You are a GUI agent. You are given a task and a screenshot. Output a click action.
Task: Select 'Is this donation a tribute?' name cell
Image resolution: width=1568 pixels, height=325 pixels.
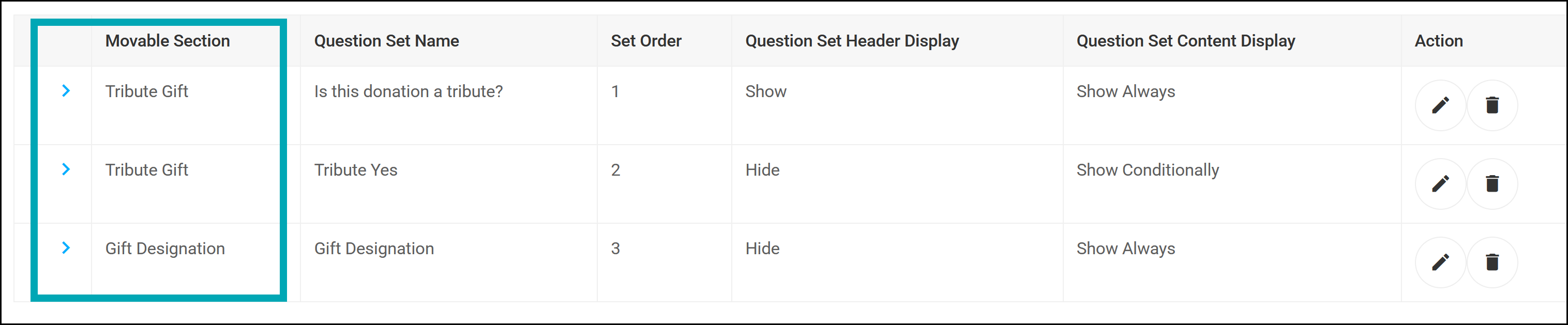(409, 91)
